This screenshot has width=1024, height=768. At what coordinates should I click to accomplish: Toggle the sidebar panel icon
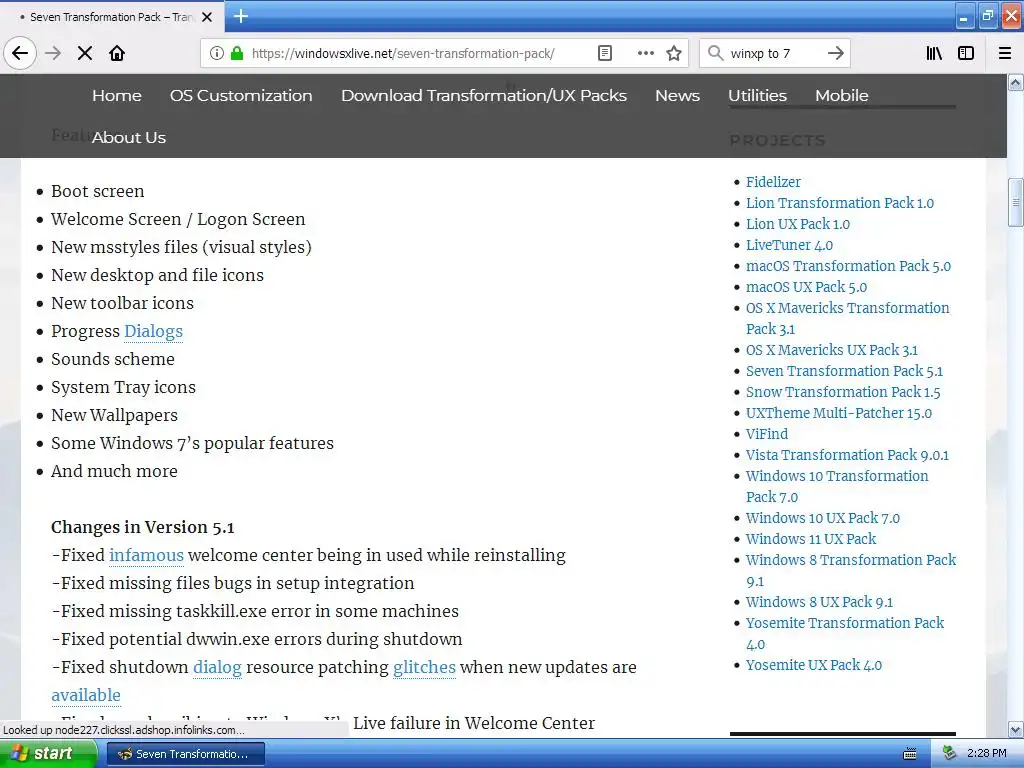point(966,53)
